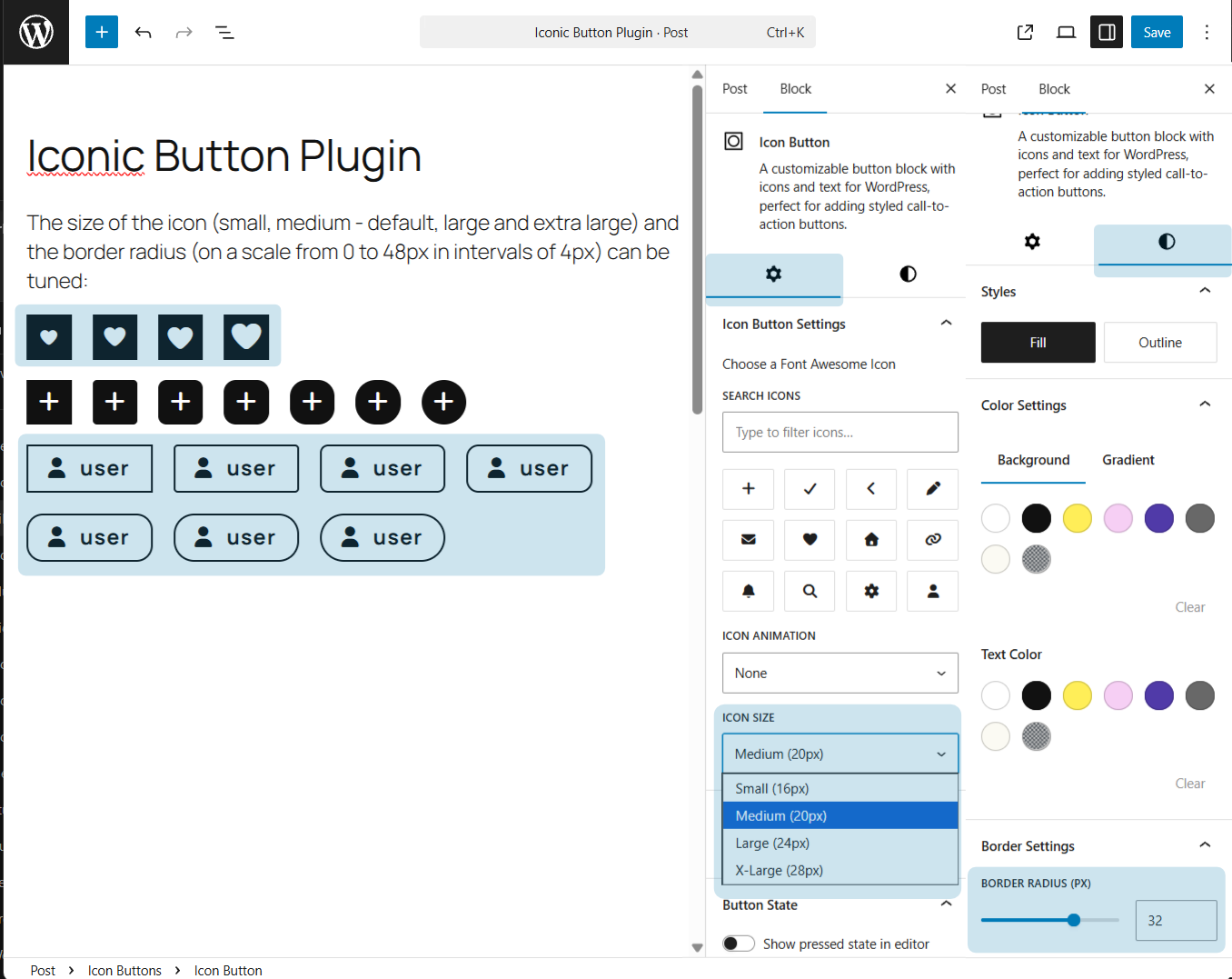This screenshot has height=979, width=1232.
Task: Click the Icon Button breadcrumb in the footer
Action: tap(228, 970)
